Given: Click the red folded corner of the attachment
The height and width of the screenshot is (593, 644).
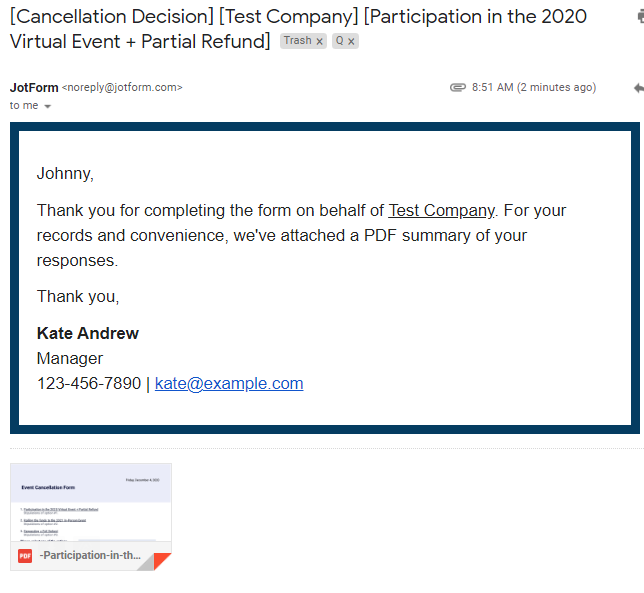Looking at the screenshot, I should [161, 561].
